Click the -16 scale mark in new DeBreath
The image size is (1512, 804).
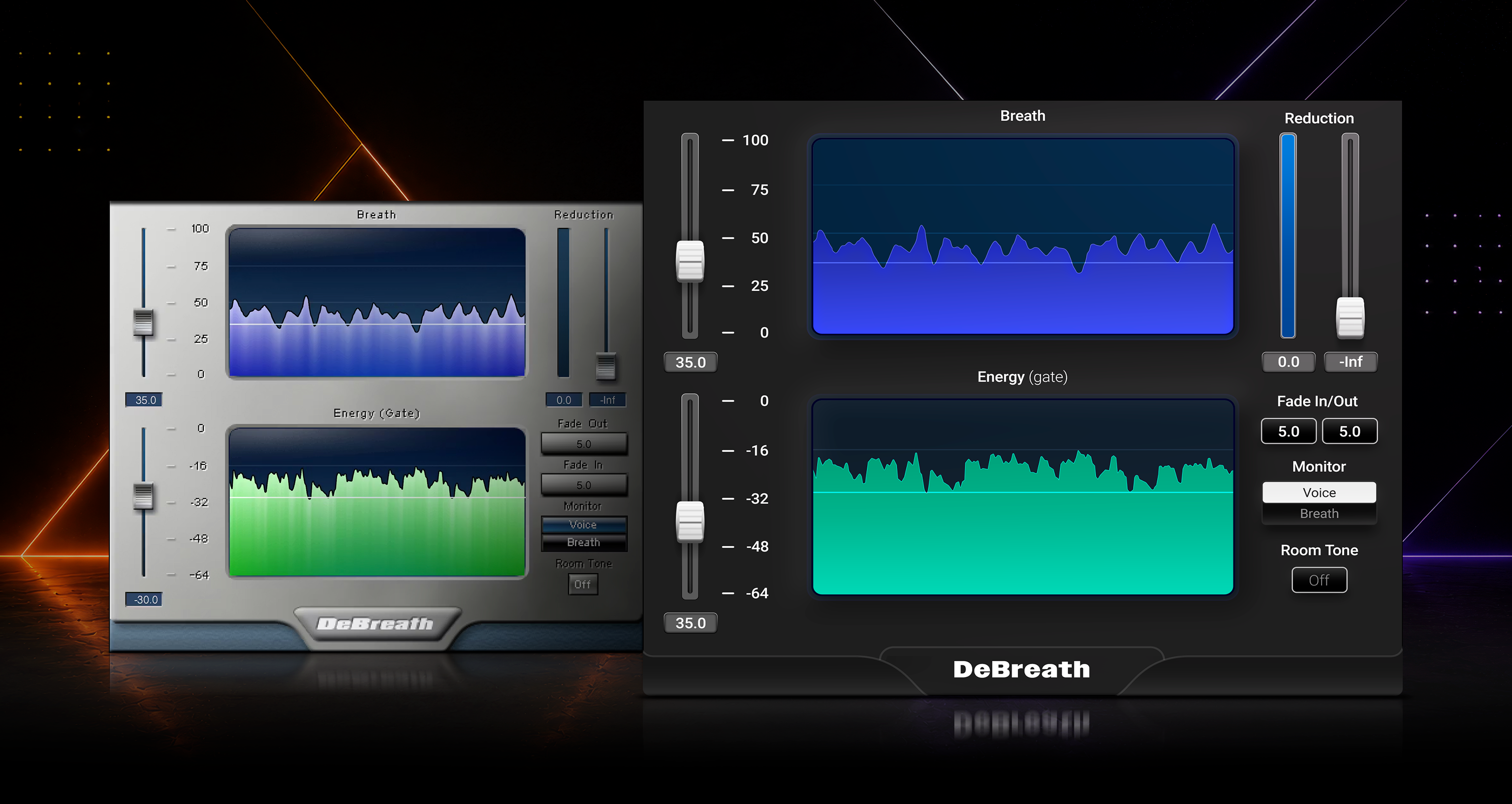point(756,451)
